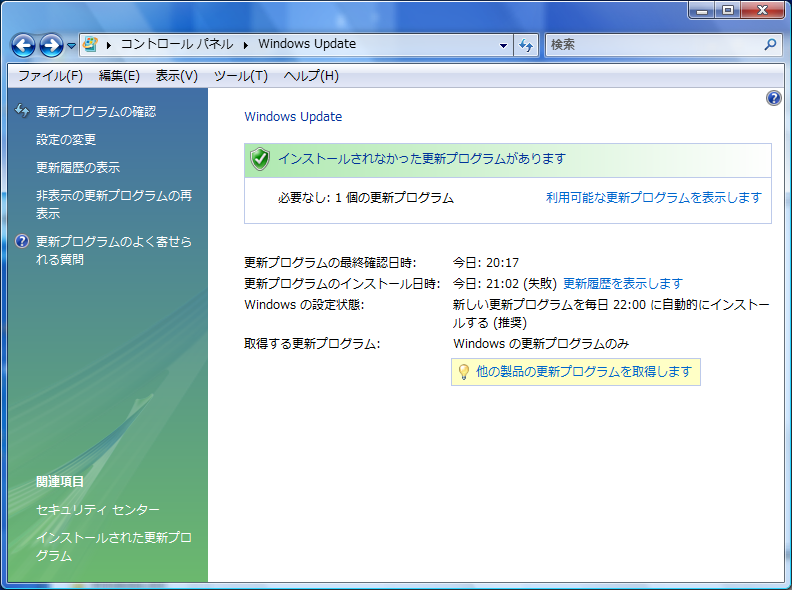This screenshot has height=590, width=792.
Task: Click the refresh button beside address bar
Action: tap(526, 45)
